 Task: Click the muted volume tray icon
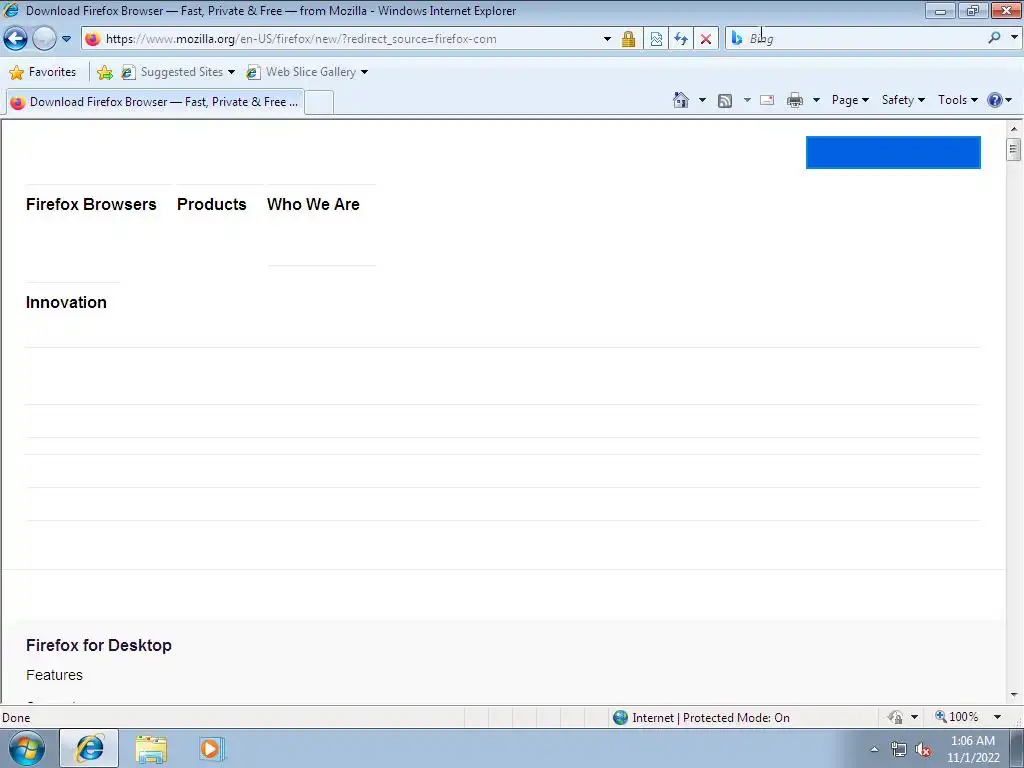pos(923,750)
